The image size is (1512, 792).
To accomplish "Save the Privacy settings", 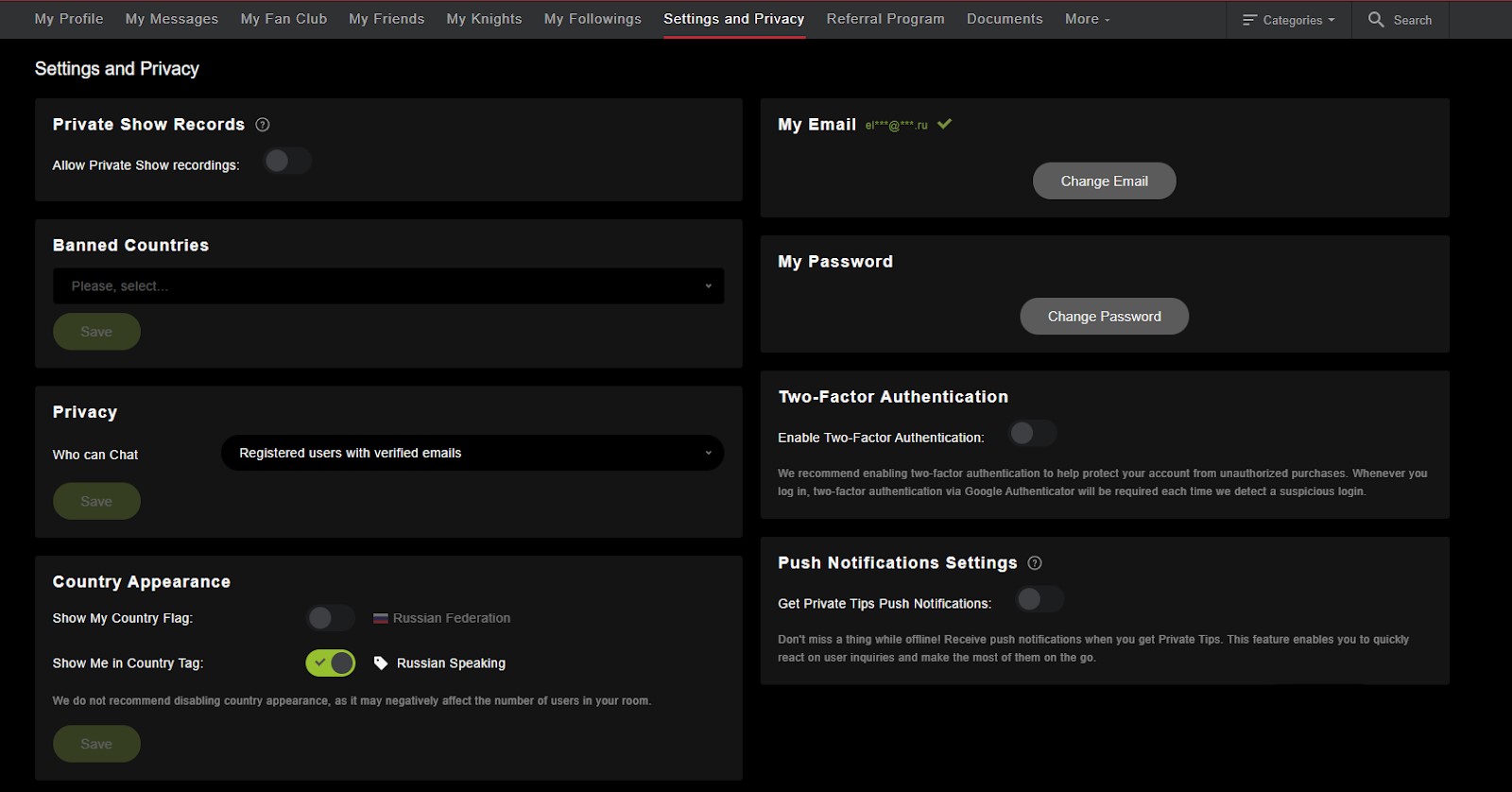I will coord(96,501).
